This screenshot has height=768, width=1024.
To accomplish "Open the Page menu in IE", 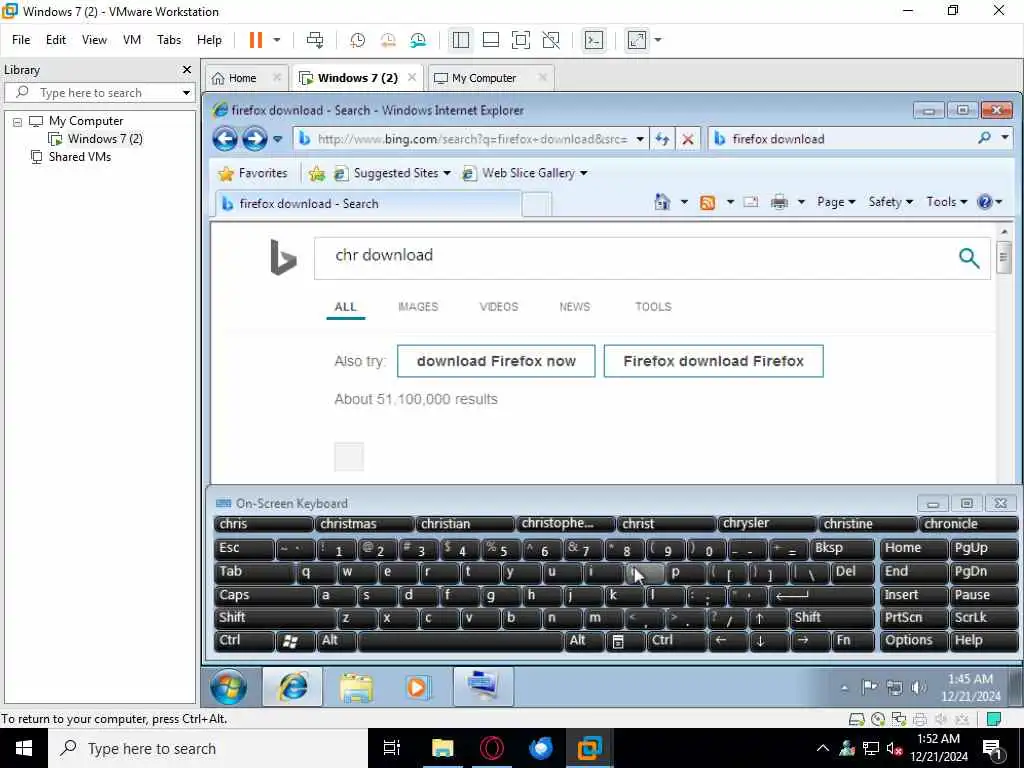I will (836, 202).
